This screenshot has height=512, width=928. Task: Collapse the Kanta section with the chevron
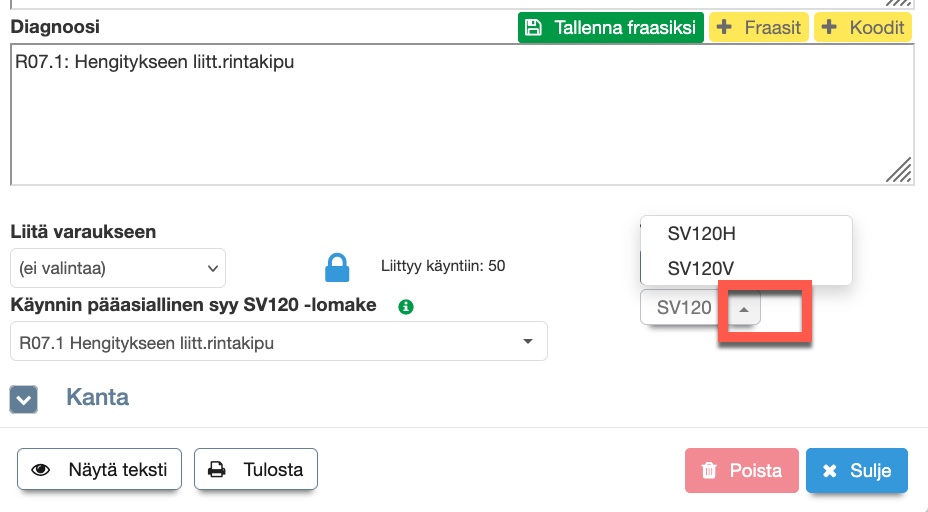24,399
